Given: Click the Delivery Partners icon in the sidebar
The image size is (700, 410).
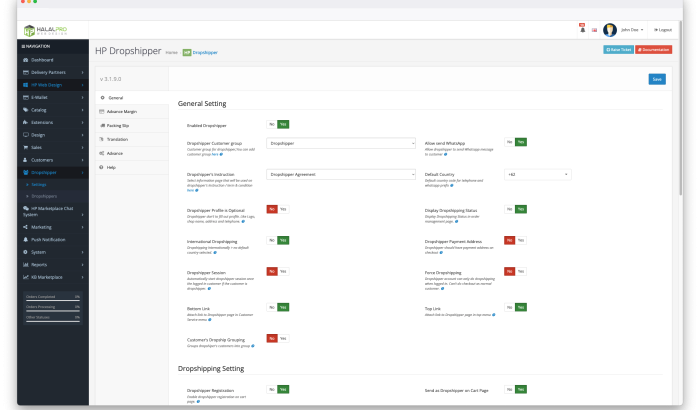Looking at the screenshot, I should pos(25,72).
